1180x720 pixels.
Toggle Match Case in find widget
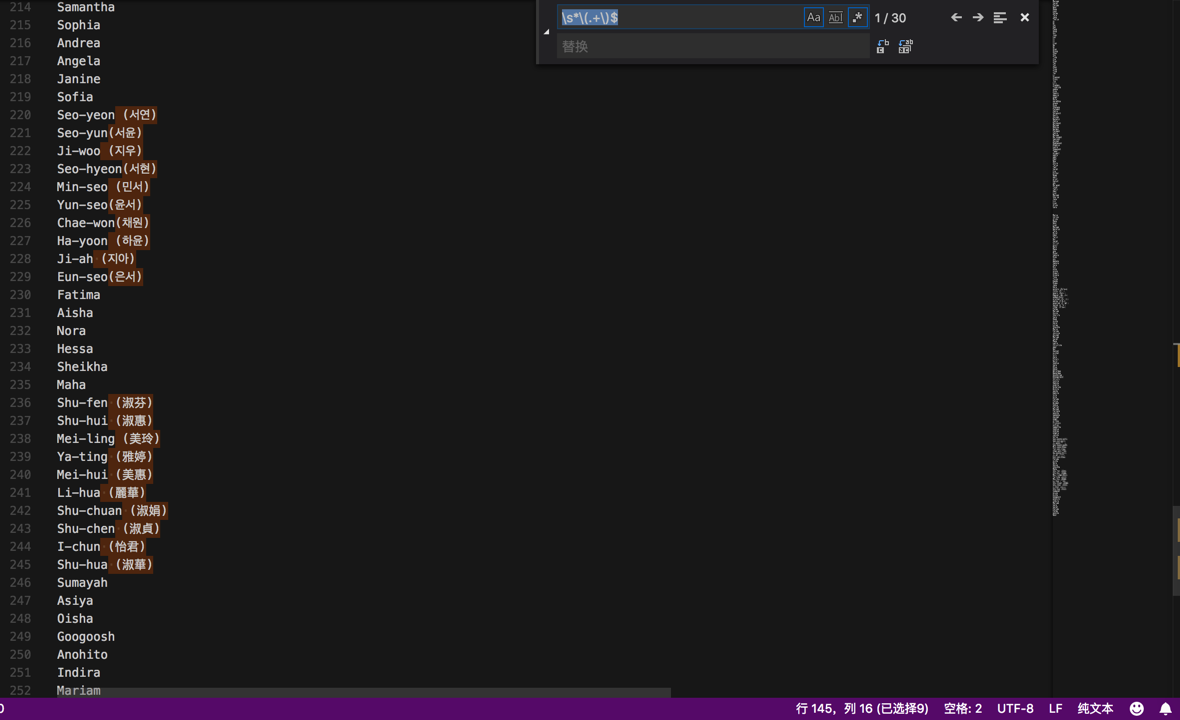814,17
